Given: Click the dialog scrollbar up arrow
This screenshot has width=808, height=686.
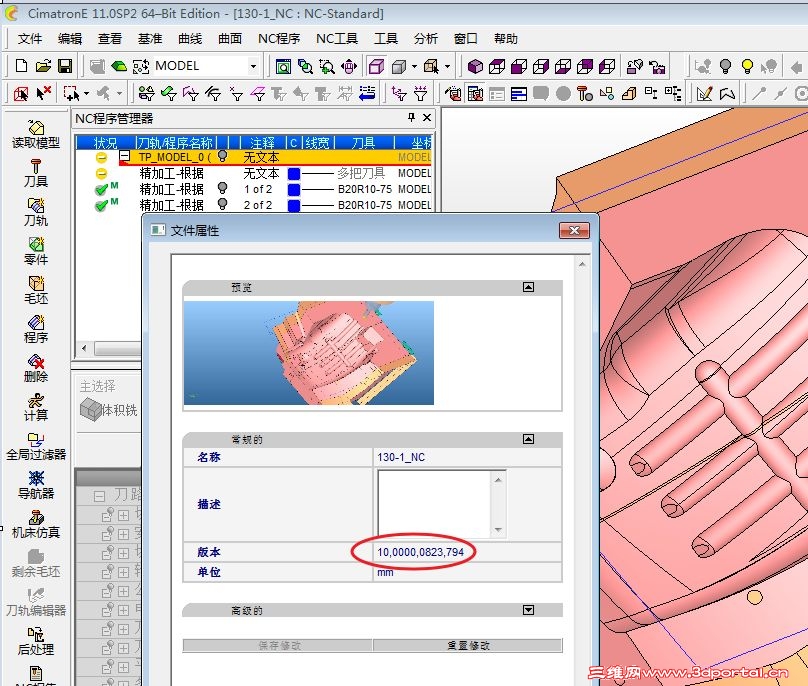Looking at the screenshot, I should point(582,264).
